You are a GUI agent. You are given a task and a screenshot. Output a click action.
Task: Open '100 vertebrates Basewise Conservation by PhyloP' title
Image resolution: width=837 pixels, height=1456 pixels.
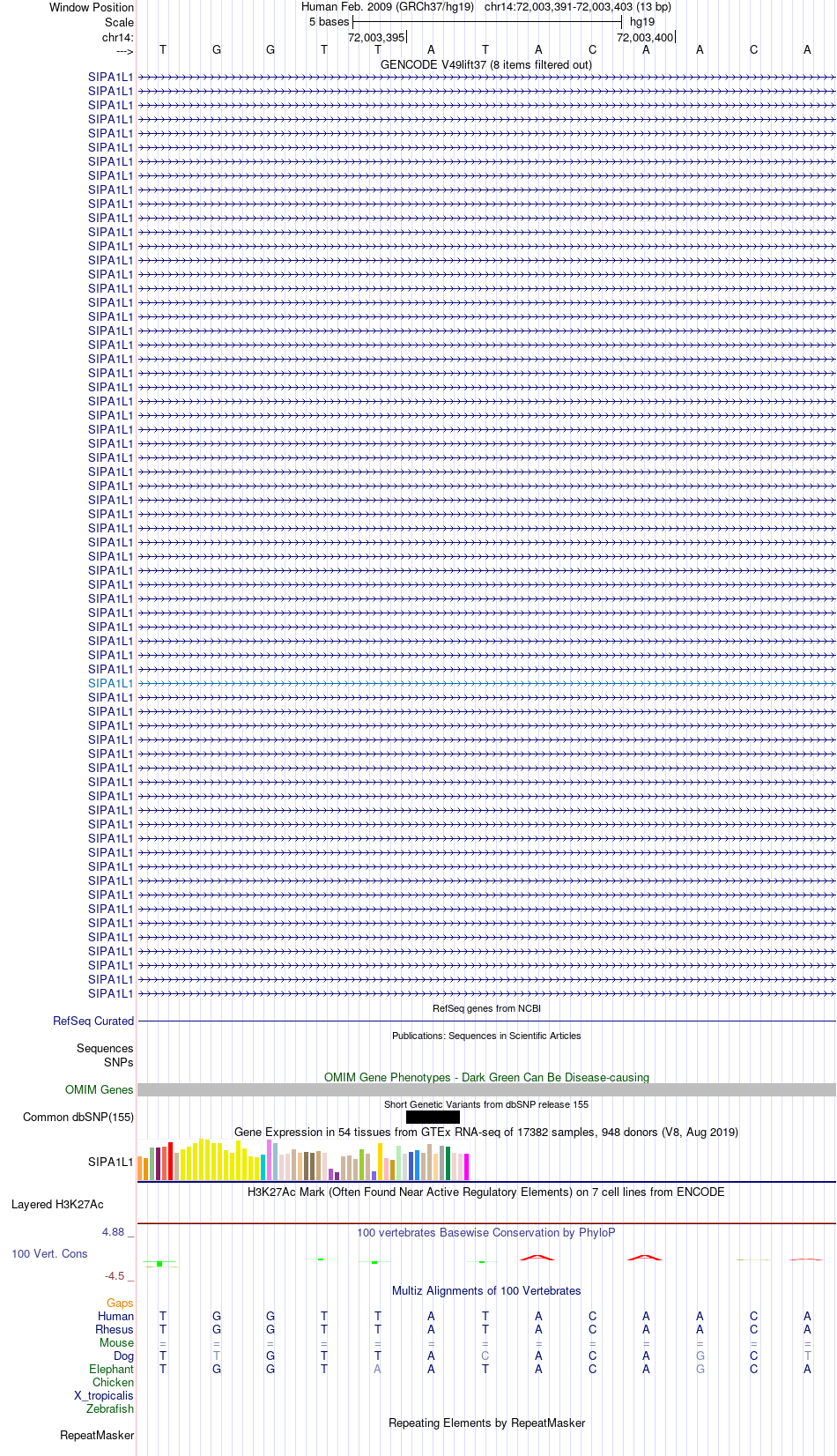pyautogui.click(x=486, y=1232)
